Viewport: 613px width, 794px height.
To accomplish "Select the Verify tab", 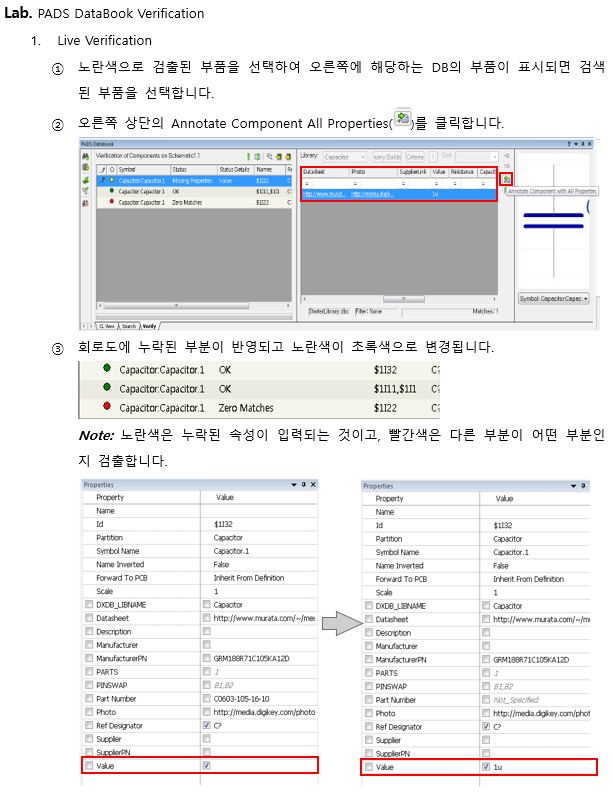I will (x=149, y=326).
